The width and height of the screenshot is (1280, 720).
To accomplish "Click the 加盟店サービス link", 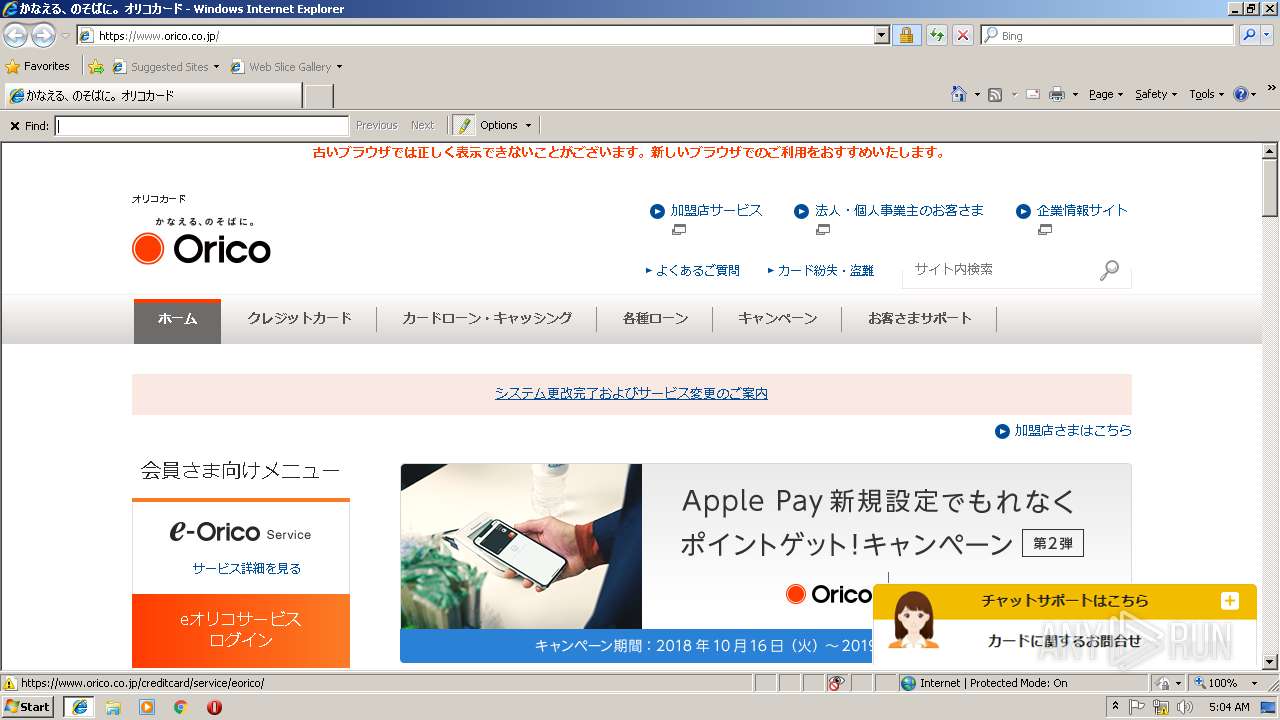I will tap(716, 210).
